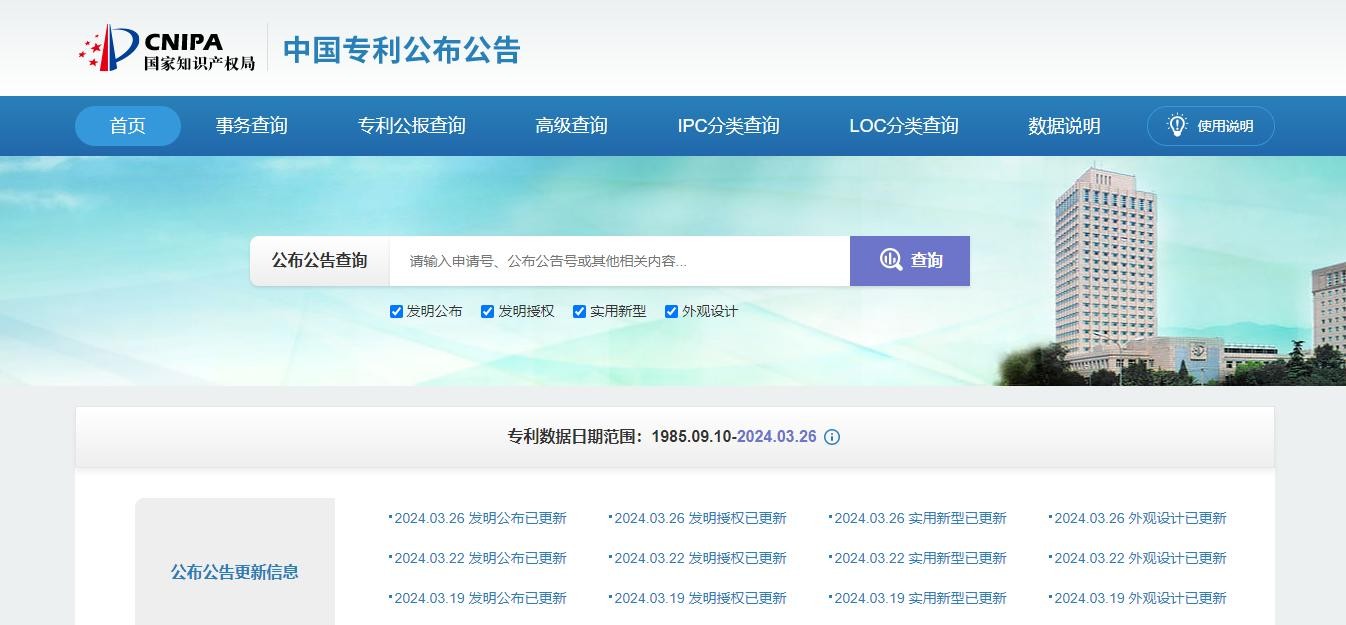This screenshot has height=625, width=1346.
Task: Open the 数据说明 page
Action: pos(1064,126)
